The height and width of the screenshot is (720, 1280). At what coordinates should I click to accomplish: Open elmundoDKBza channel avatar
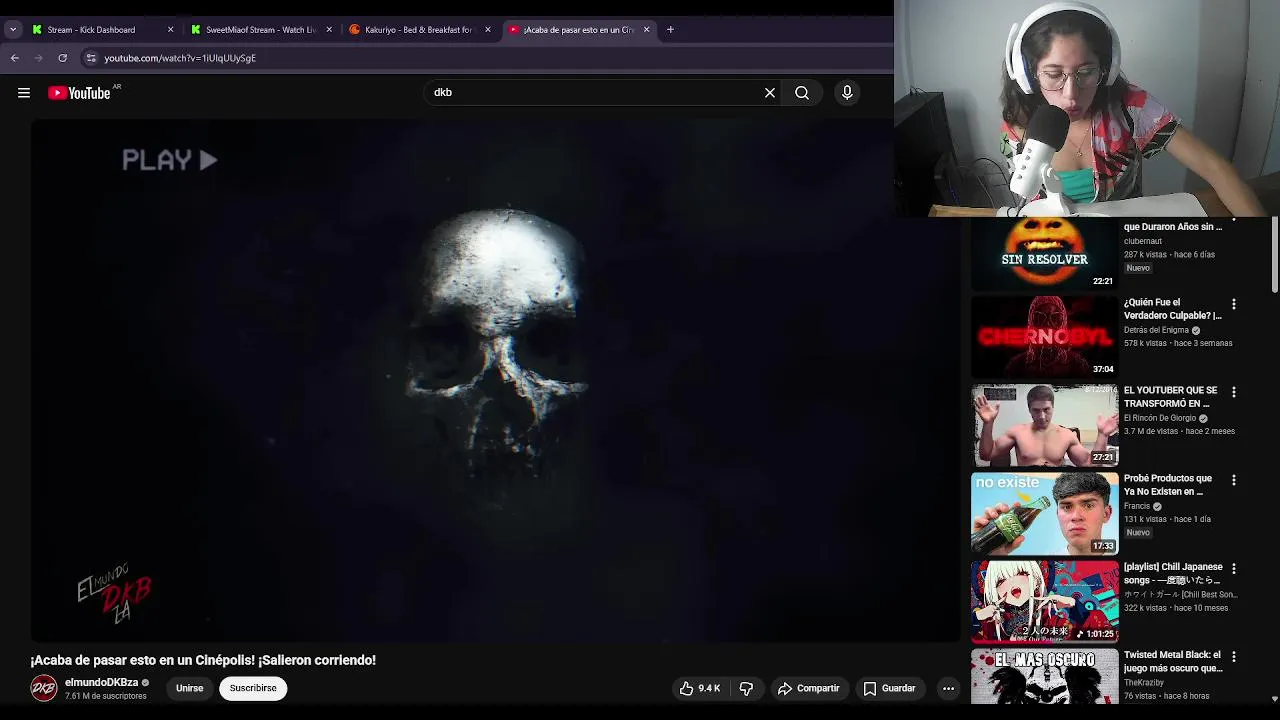point(44,688)
